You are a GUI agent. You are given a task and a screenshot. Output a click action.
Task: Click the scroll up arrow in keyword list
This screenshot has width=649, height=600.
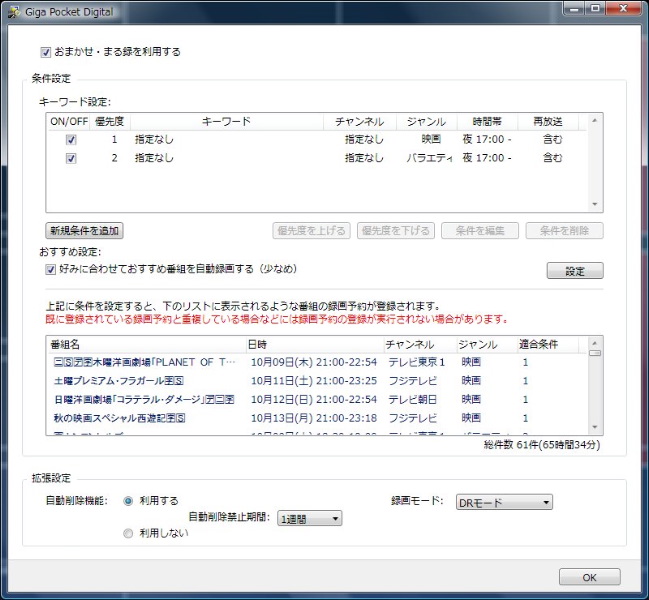pyautogui.click(x=596, y=121)
